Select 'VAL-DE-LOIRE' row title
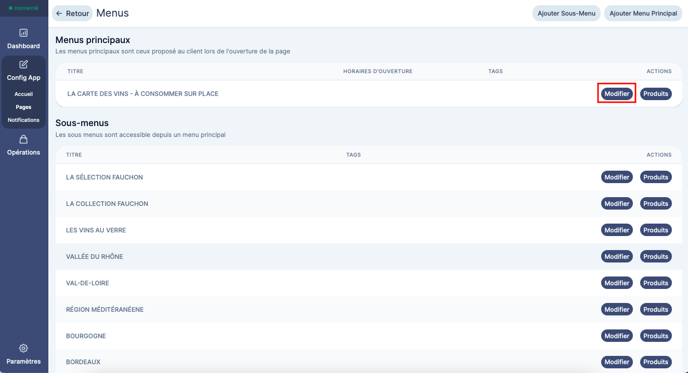 coord(87,283)
